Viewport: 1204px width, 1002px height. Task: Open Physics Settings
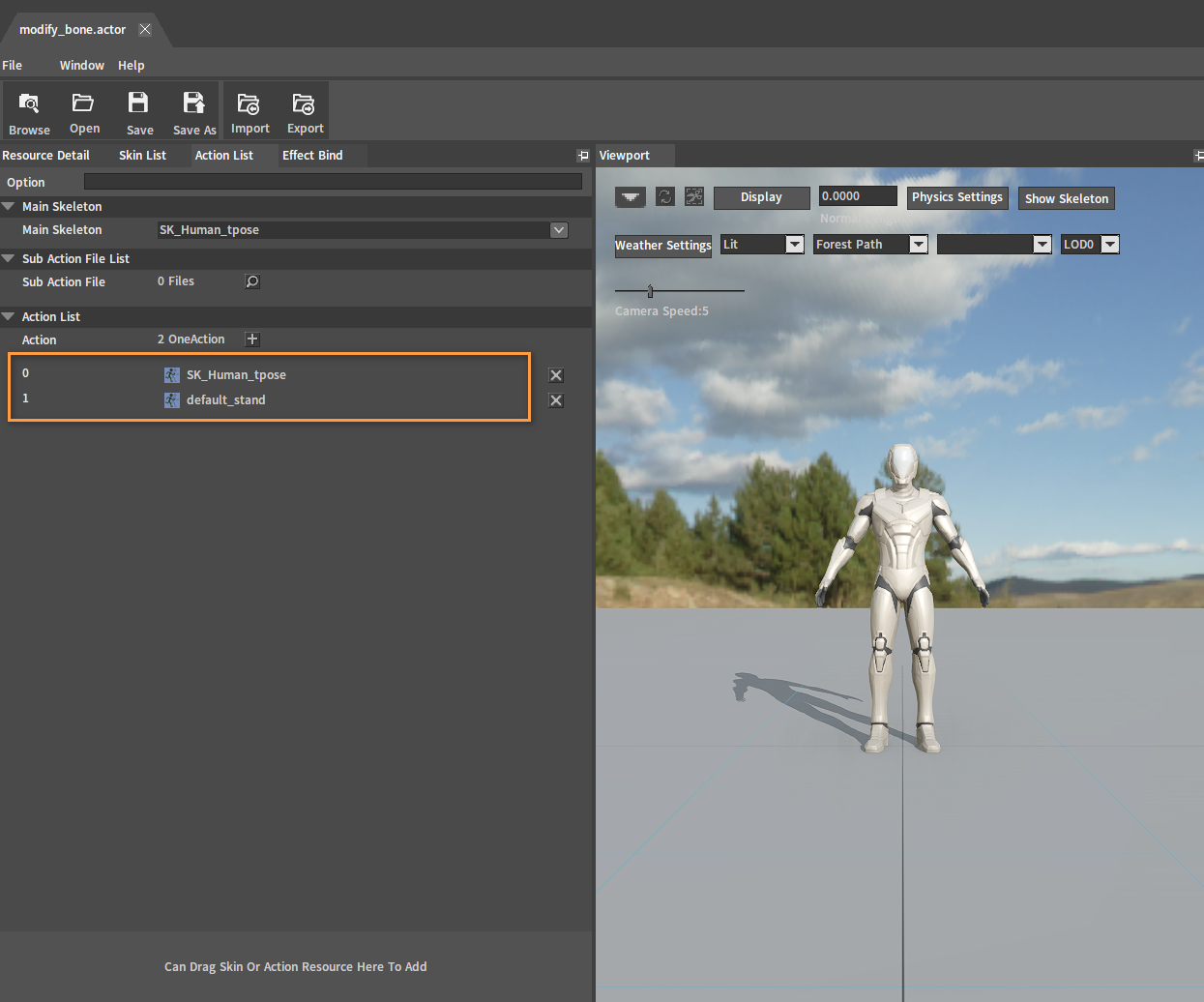956,197
